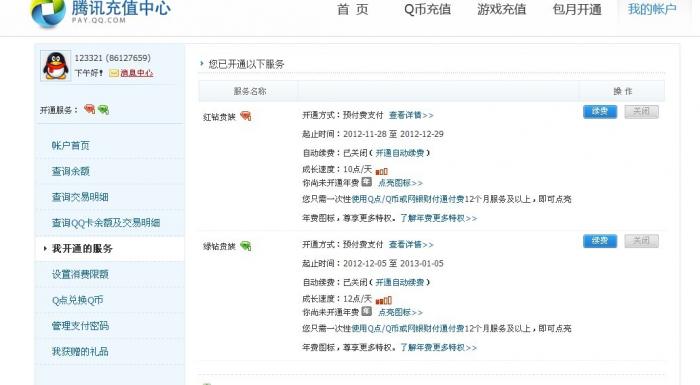Click 了解年费更多特权>> under 绿钻贵族
This screenshot has height=385, width=700.
438,347
